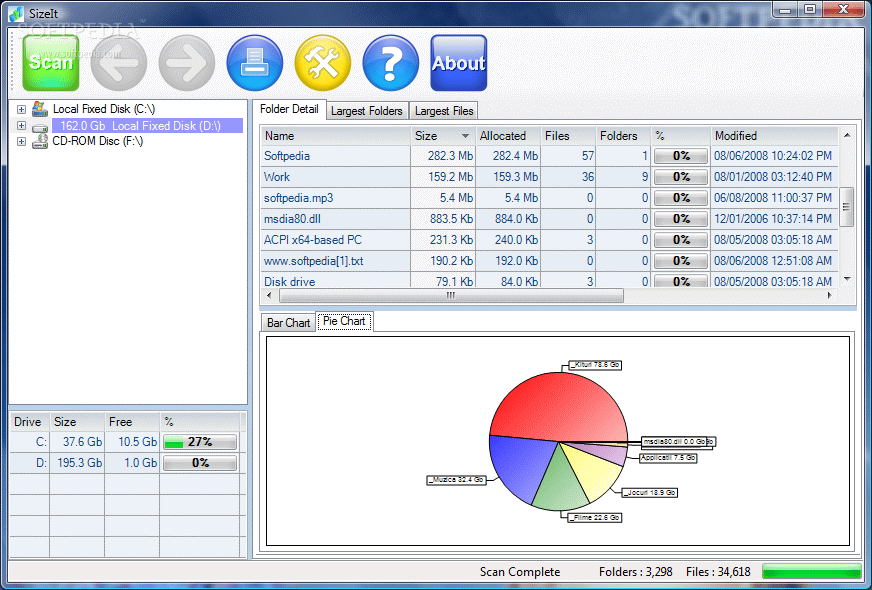Click the Scan Complete status text
Image resolution: width=872 pixels, height=590 pixels.
pos(520,572)
